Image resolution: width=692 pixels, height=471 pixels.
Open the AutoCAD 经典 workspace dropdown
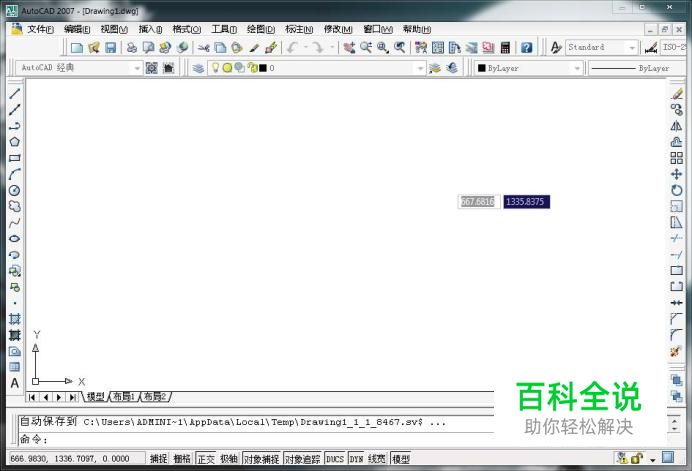137,68
